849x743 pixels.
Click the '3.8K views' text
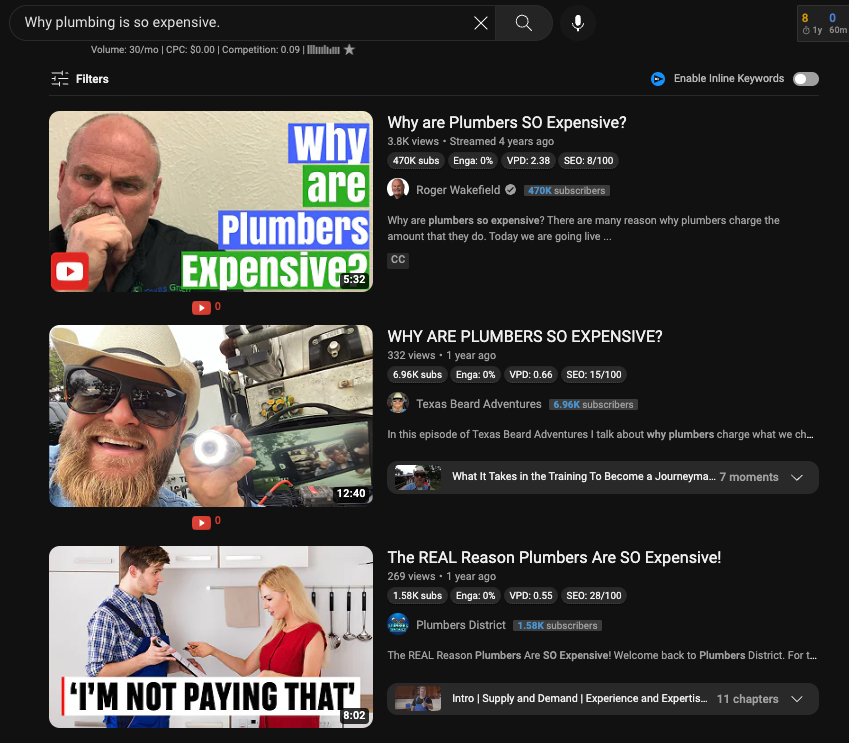click(413, 141)
